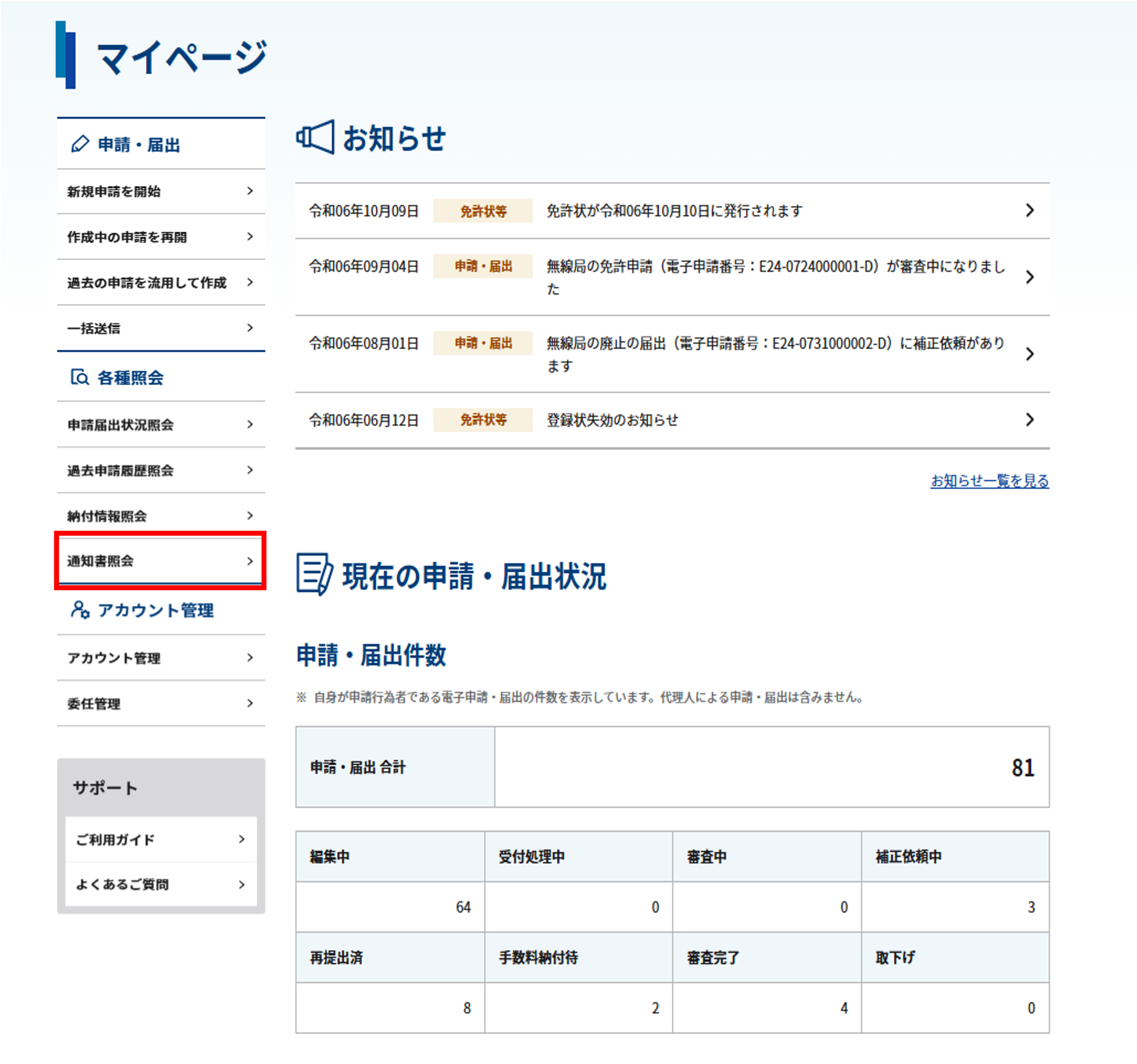Click 補正依頼中 header cell
Viewport: 1137px width, 1064px height.
[955, 857]
